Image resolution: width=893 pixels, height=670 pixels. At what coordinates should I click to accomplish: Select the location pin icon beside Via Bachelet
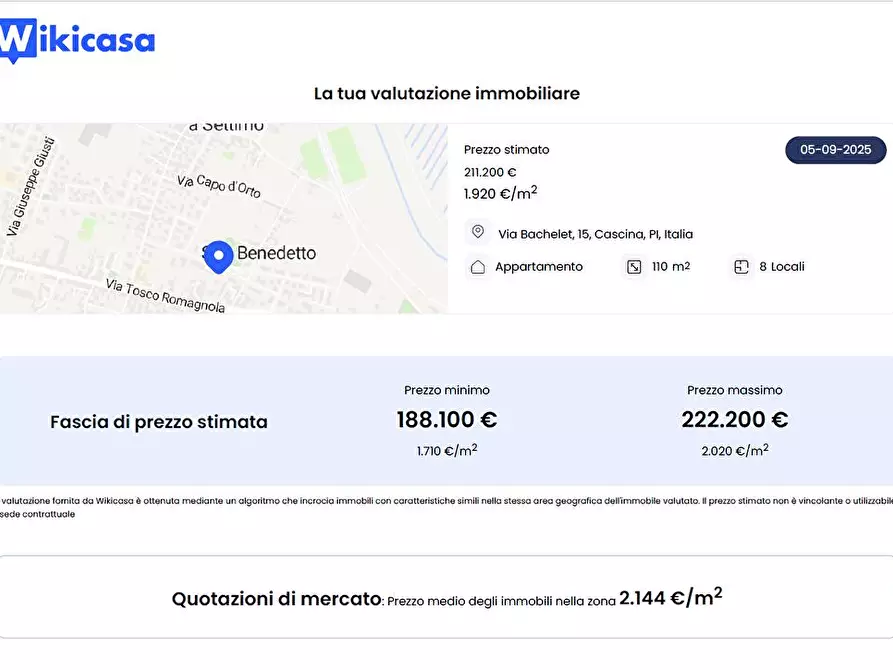pos(476,232)
